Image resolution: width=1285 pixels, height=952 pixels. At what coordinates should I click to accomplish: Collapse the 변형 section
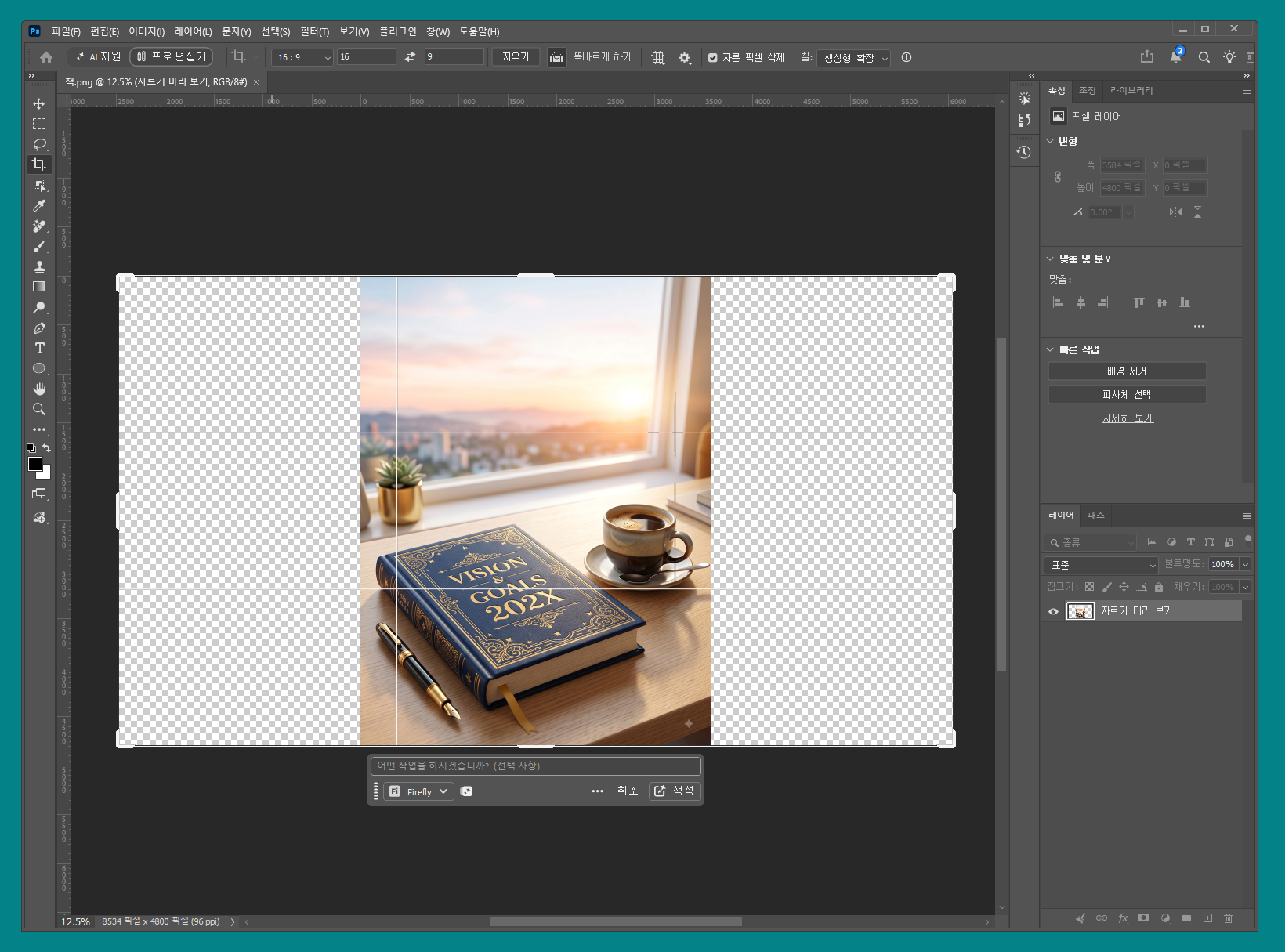pyautogui.click(x=1050, y=141)
